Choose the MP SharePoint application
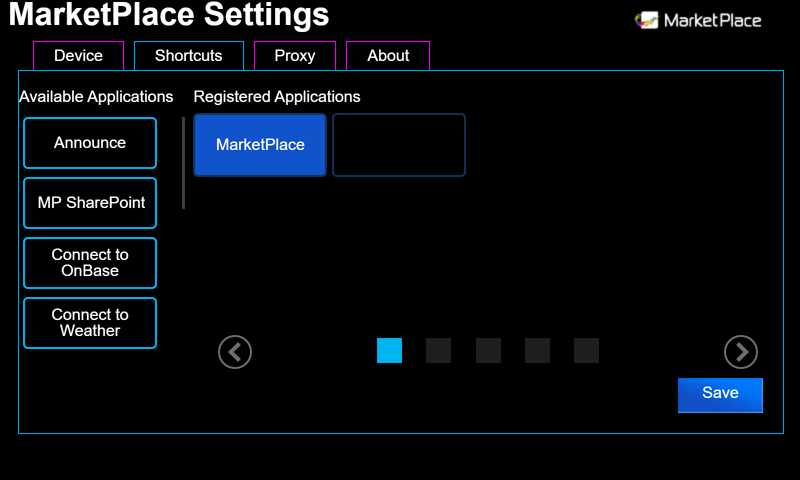This screenshot has width=800, height=480. coord(90,203)
